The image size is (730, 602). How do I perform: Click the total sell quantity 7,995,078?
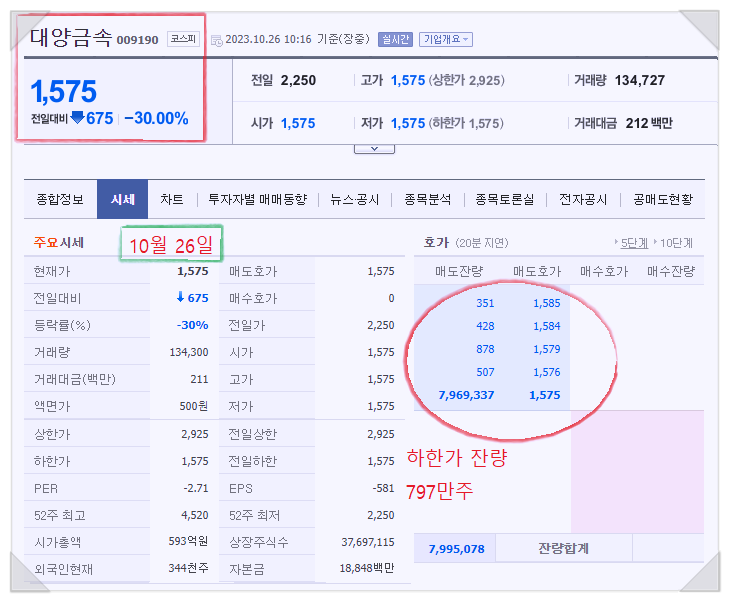tap(456, 549)
